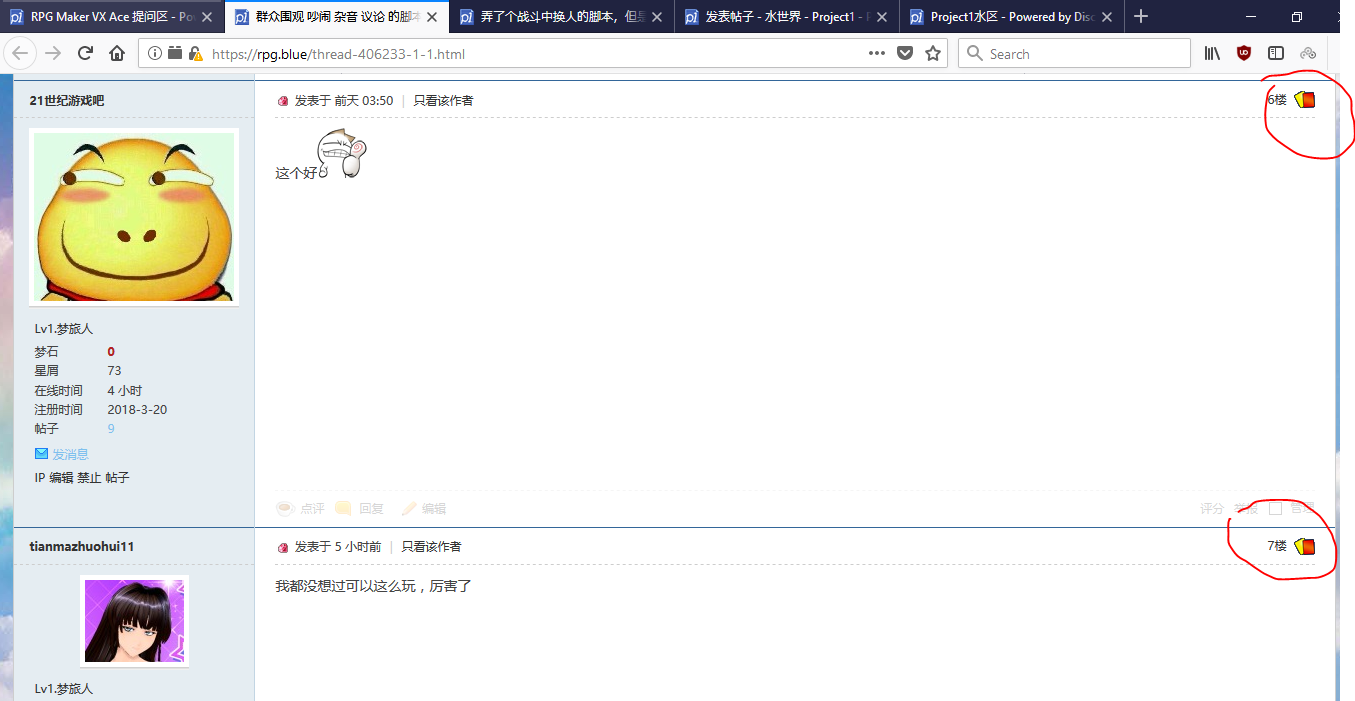Switch to the Project1水区 tab
Viewport: 1355px width, 701px height.
click(1012, 17)
